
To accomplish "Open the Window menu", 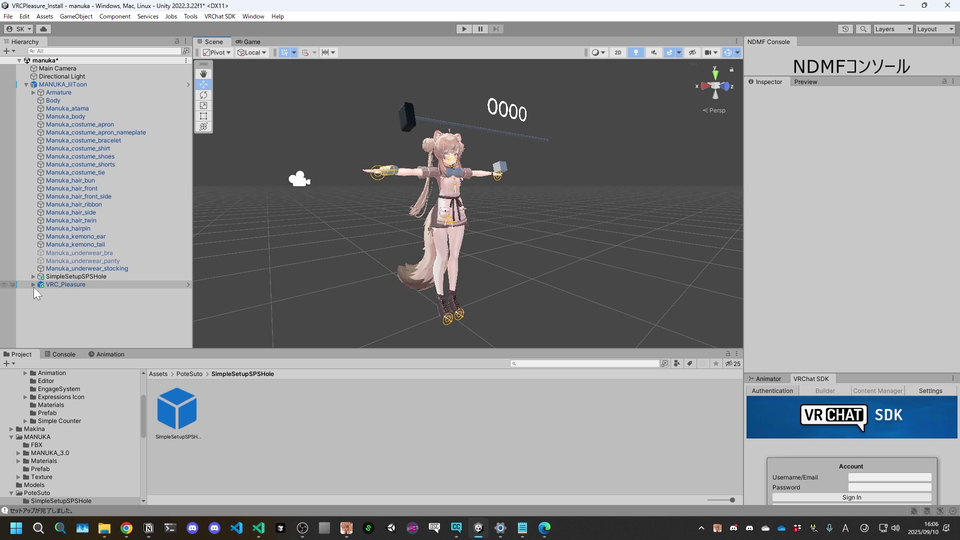I will pos(253,17).
